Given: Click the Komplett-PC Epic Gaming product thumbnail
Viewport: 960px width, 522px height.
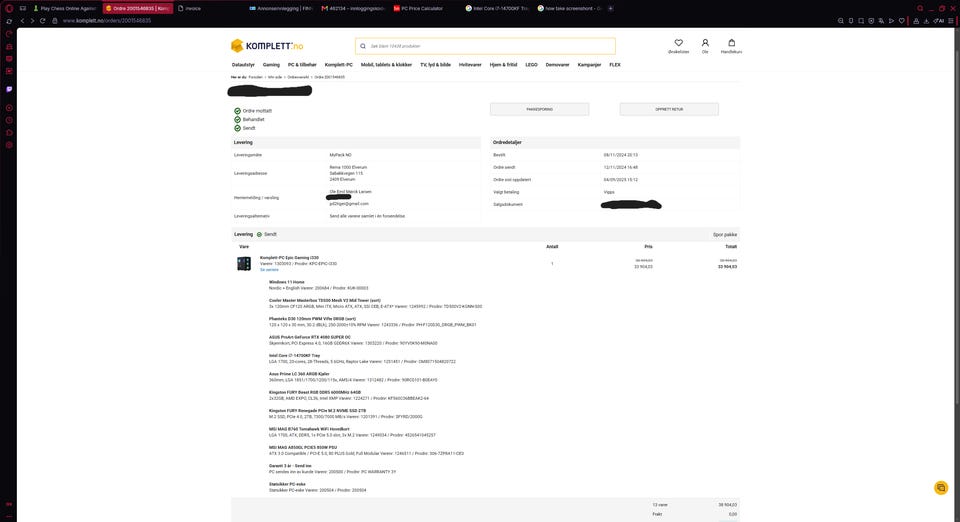Looking at the screenshot, I should click(244, 264).
